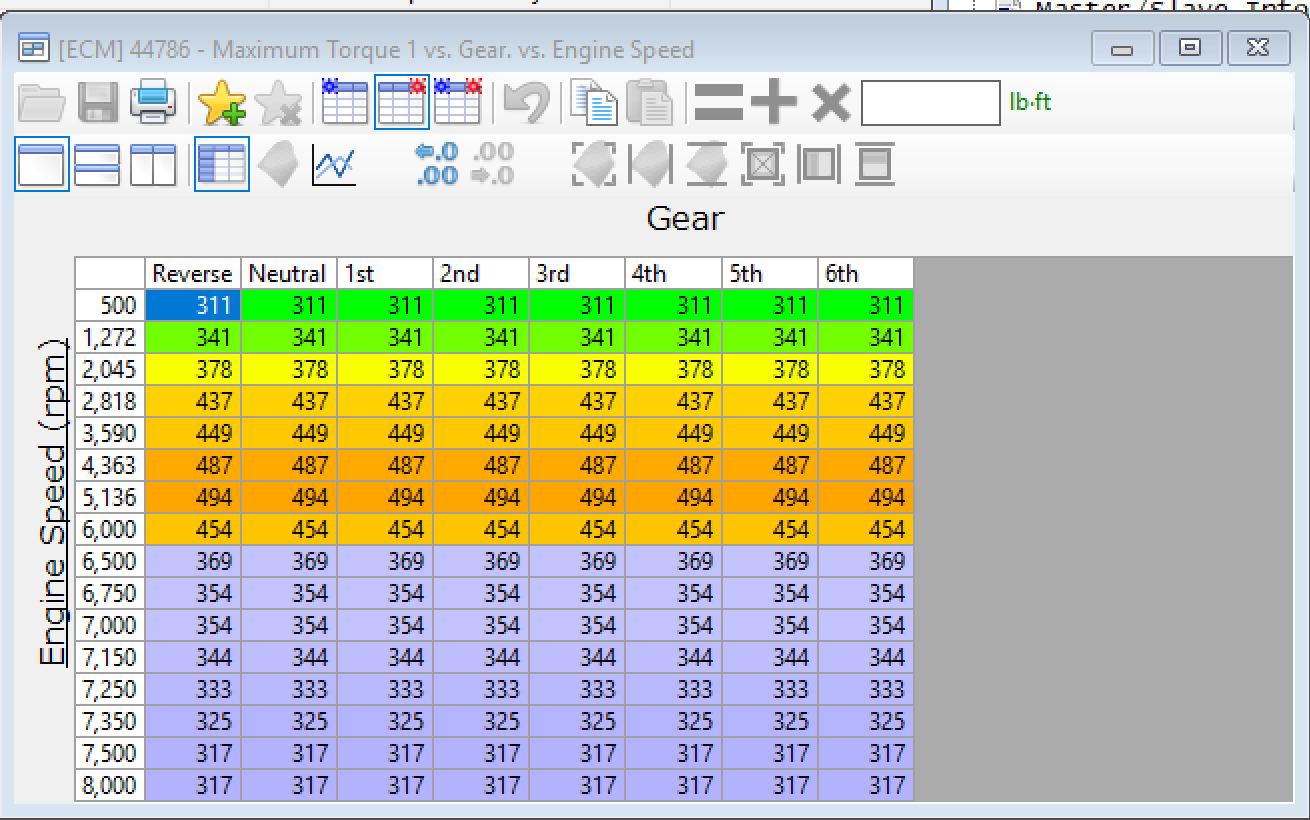Click the Save floppy disk icon
This screenshot has width=1310, height=820.
coord(98,102)
